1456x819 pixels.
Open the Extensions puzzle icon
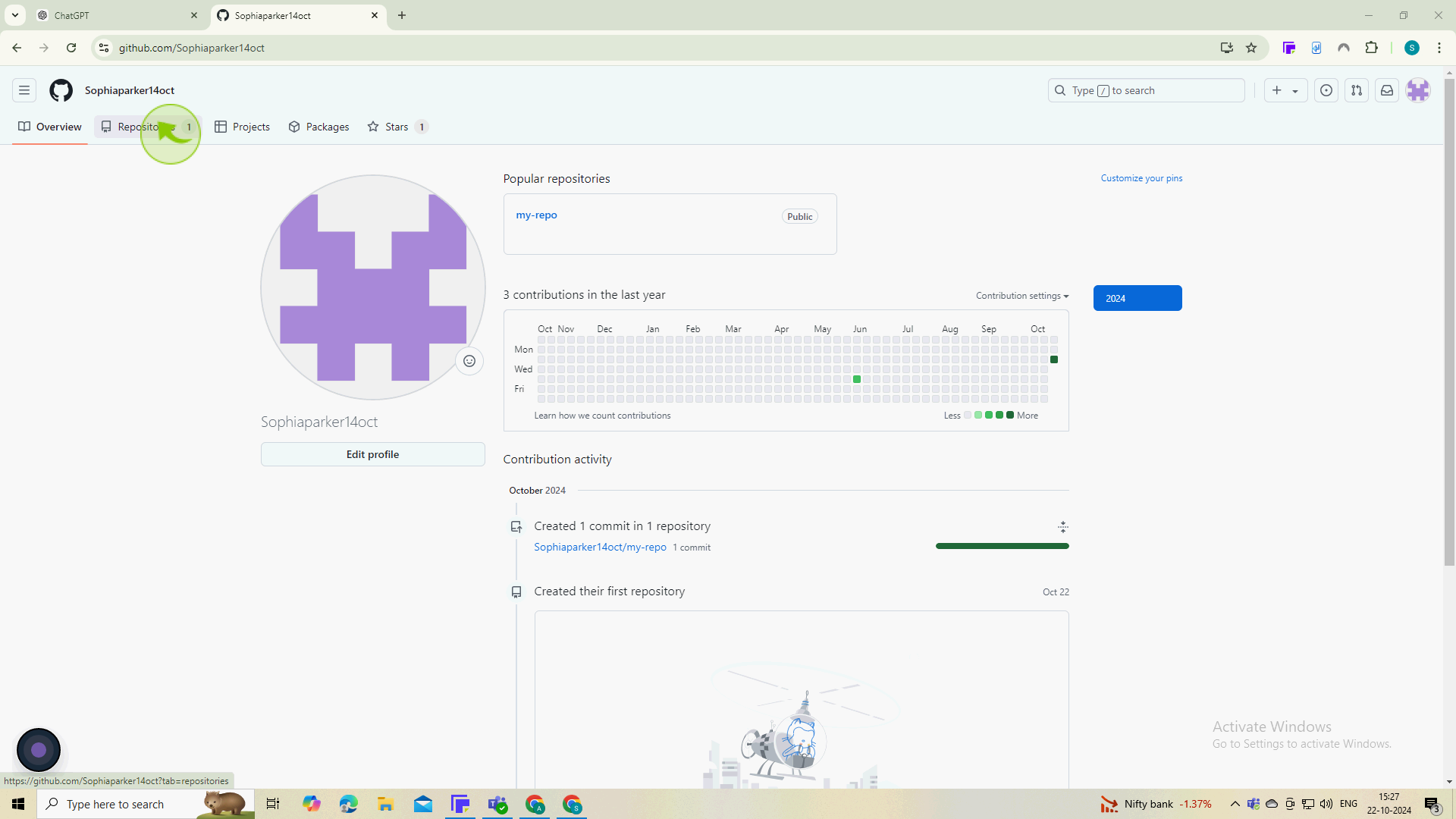pos(1371,48)
